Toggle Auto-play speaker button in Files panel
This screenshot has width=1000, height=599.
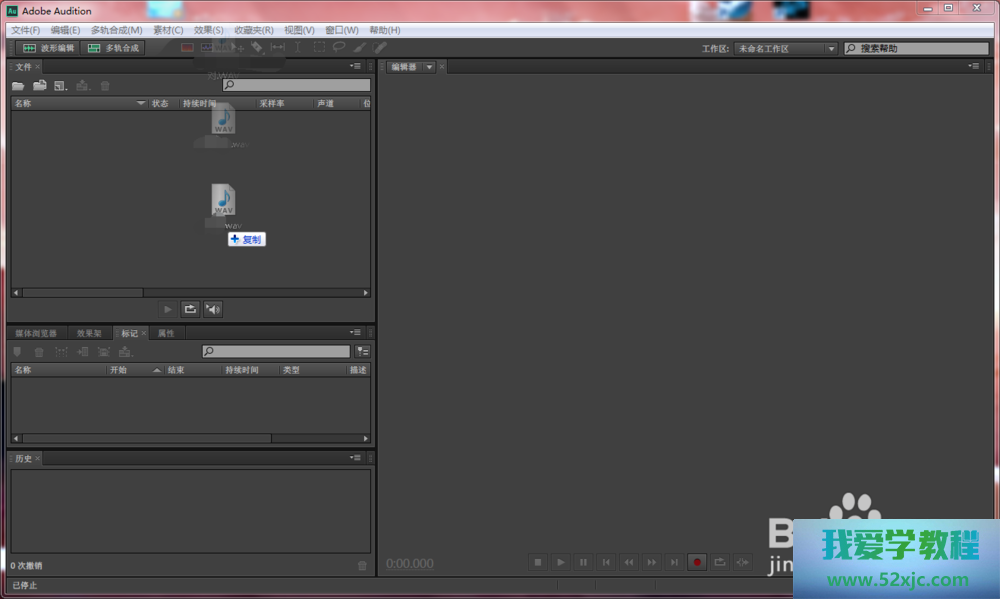[213, 309]
